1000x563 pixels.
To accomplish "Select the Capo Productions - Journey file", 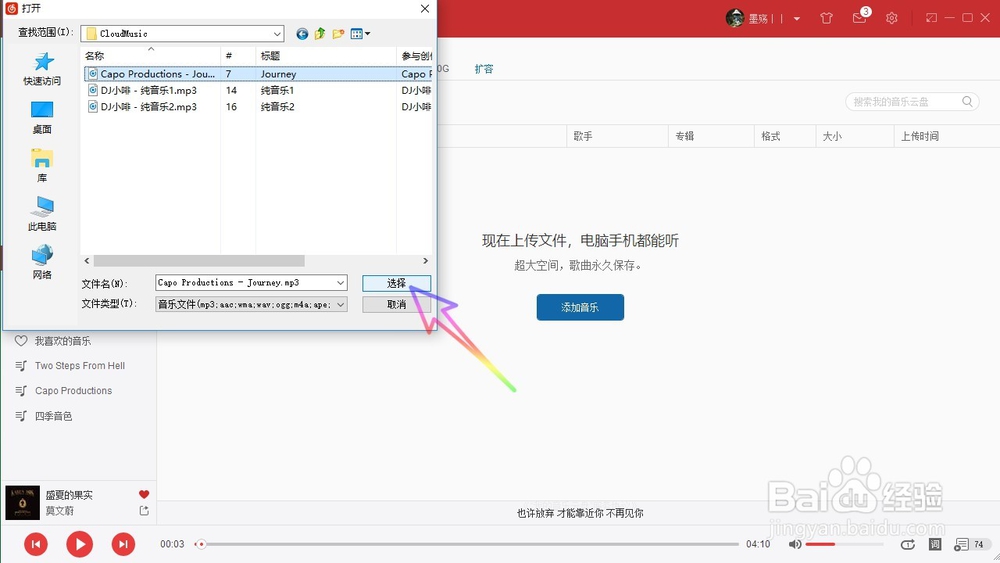I will (x=258, y=74).
